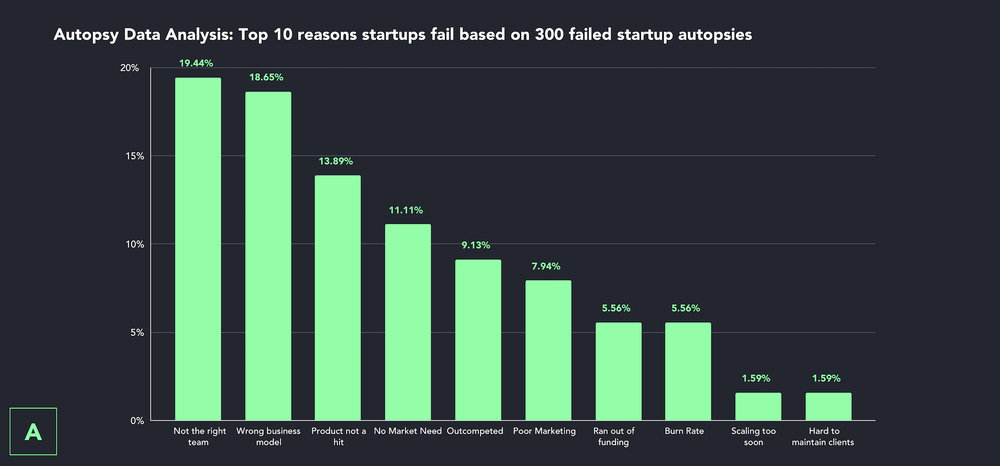Click the 13.89% data label
The height and width of the screenshot is (466, 1000).
coord(336,161)
